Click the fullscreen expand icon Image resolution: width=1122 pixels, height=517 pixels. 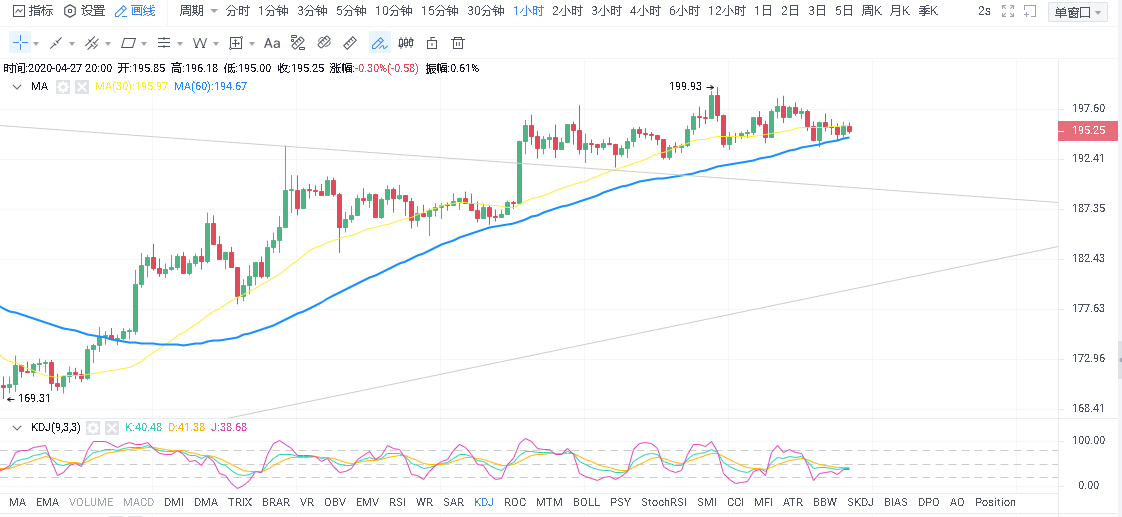(1008, 11)
